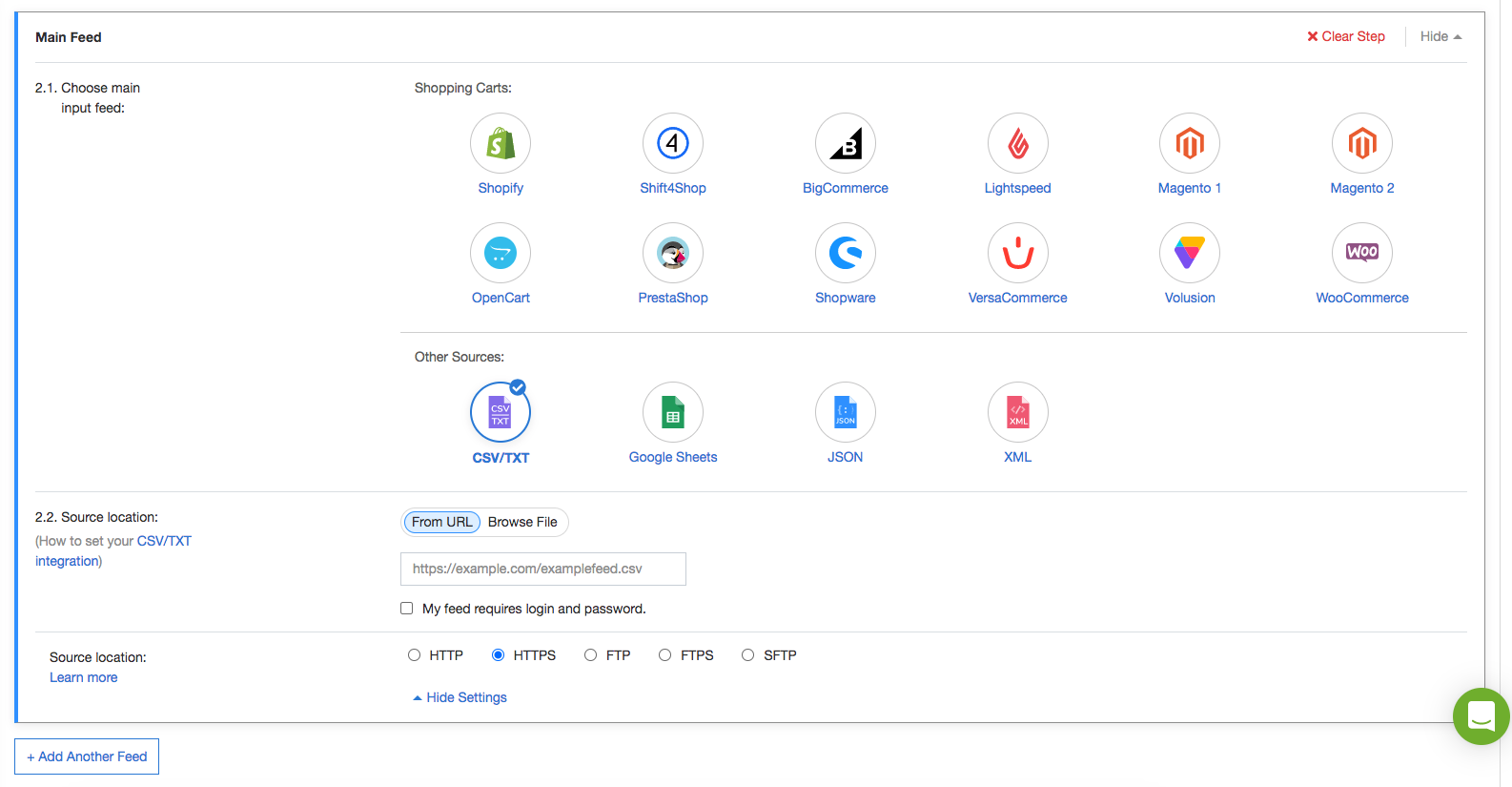Select the Shopware icon
1512x787 pixels.
846,253
